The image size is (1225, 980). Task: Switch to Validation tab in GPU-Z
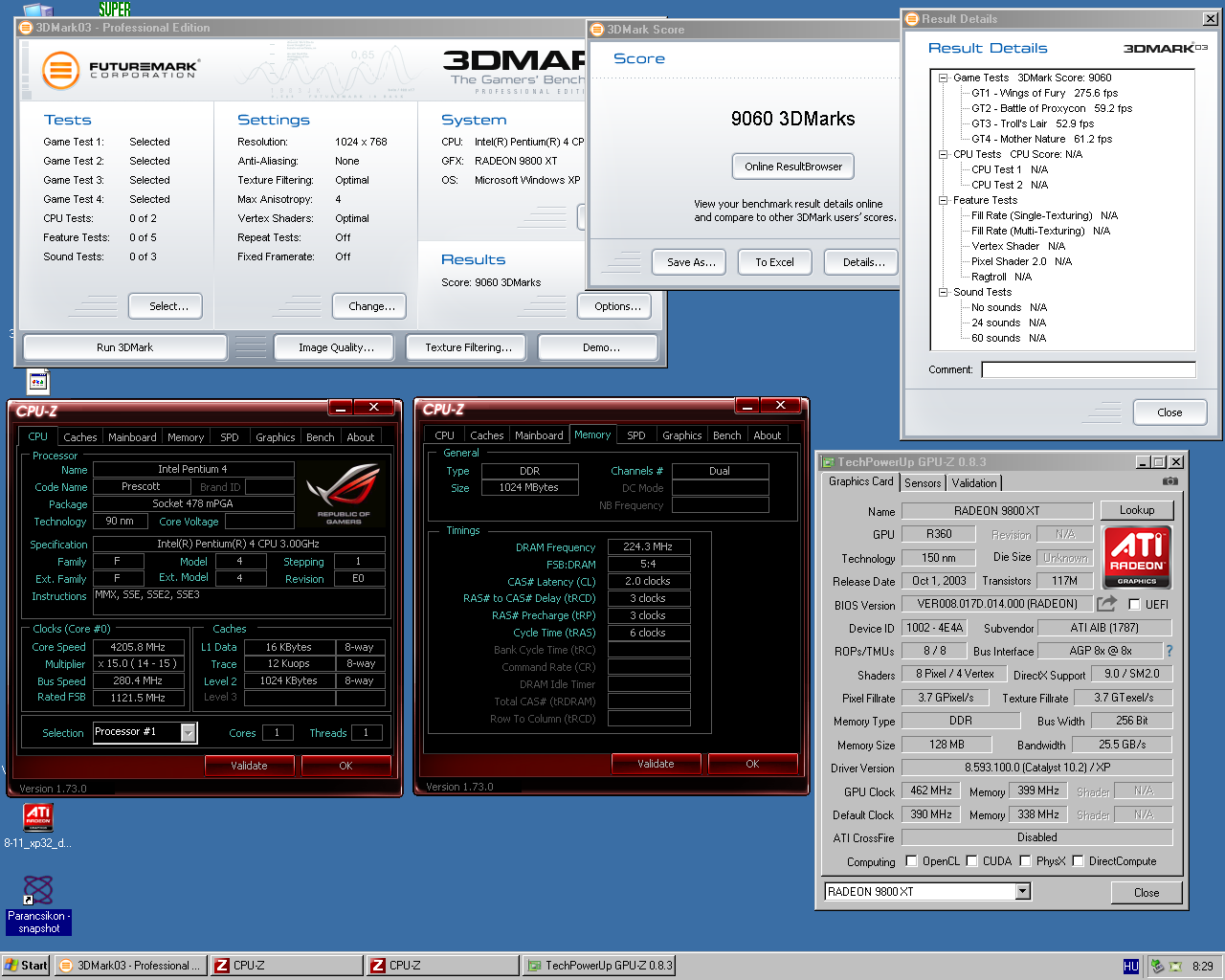pyautogui.click(x=974, y=483)
